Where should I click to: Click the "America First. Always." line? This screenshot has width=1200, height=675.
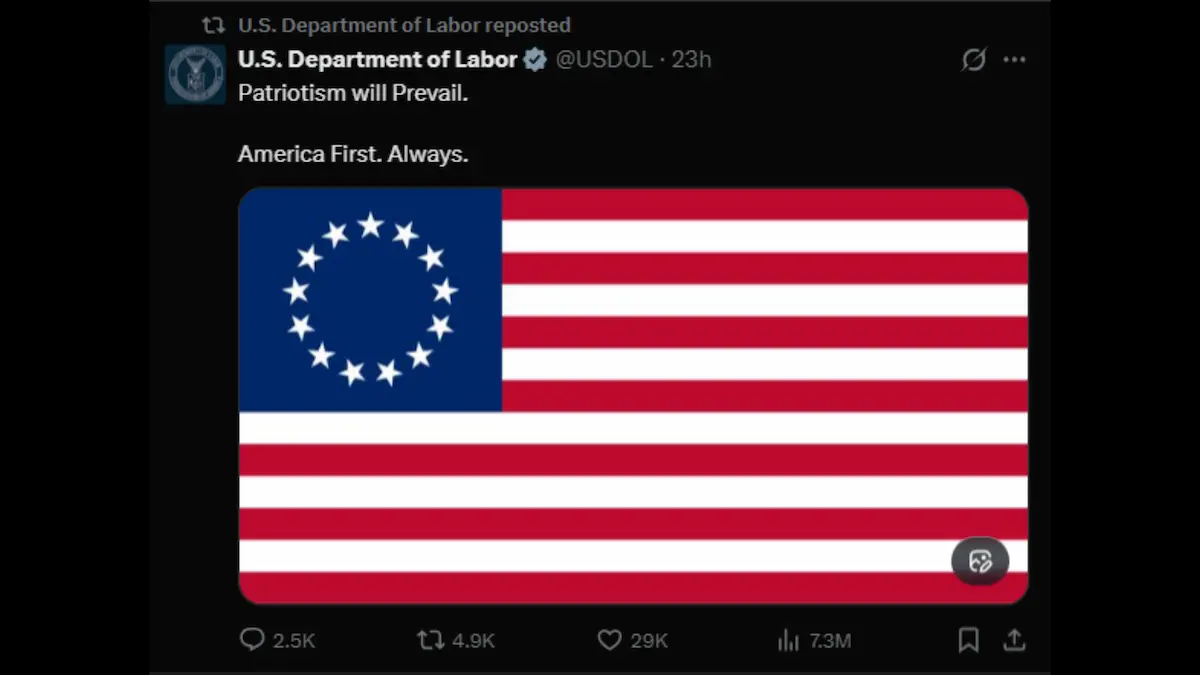click(353, 154)
